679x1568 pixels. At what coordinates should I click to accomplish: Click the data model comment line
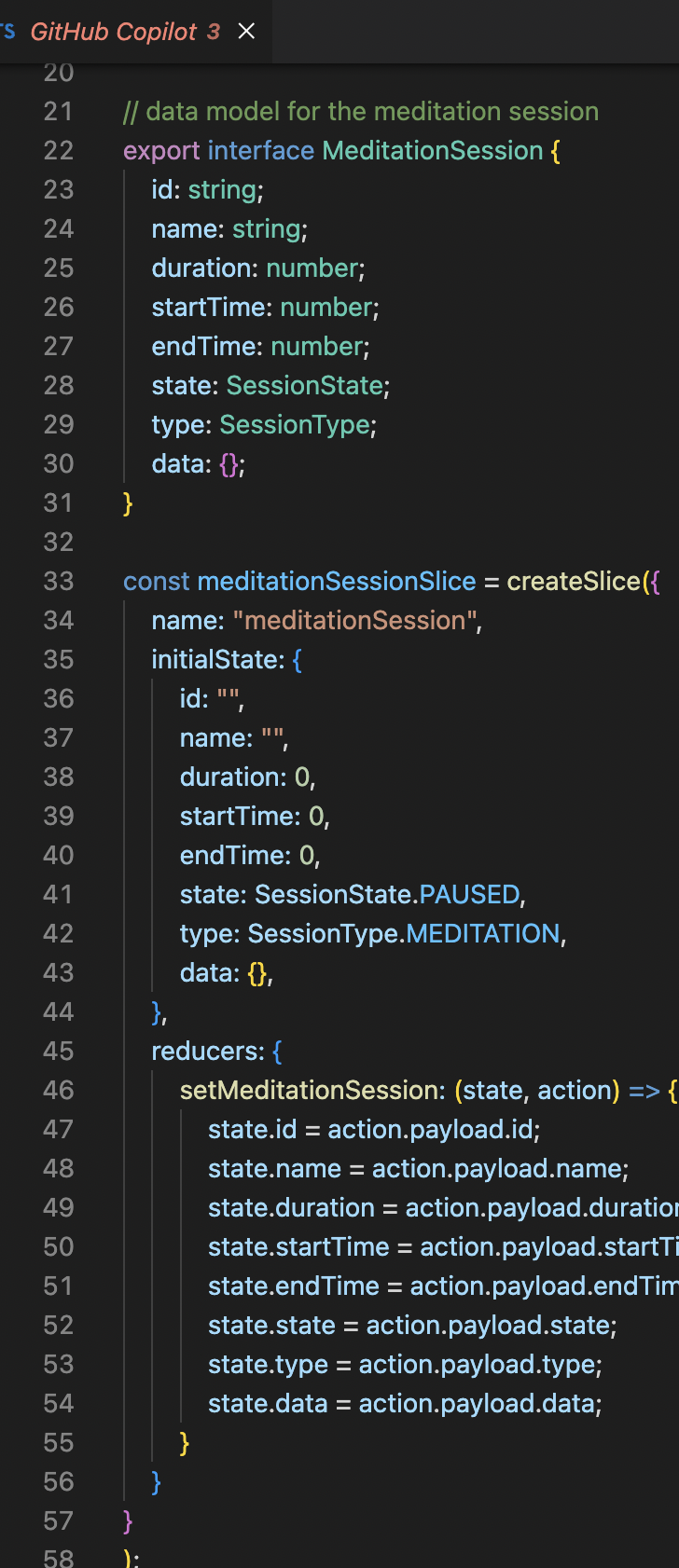click(361, 111)
